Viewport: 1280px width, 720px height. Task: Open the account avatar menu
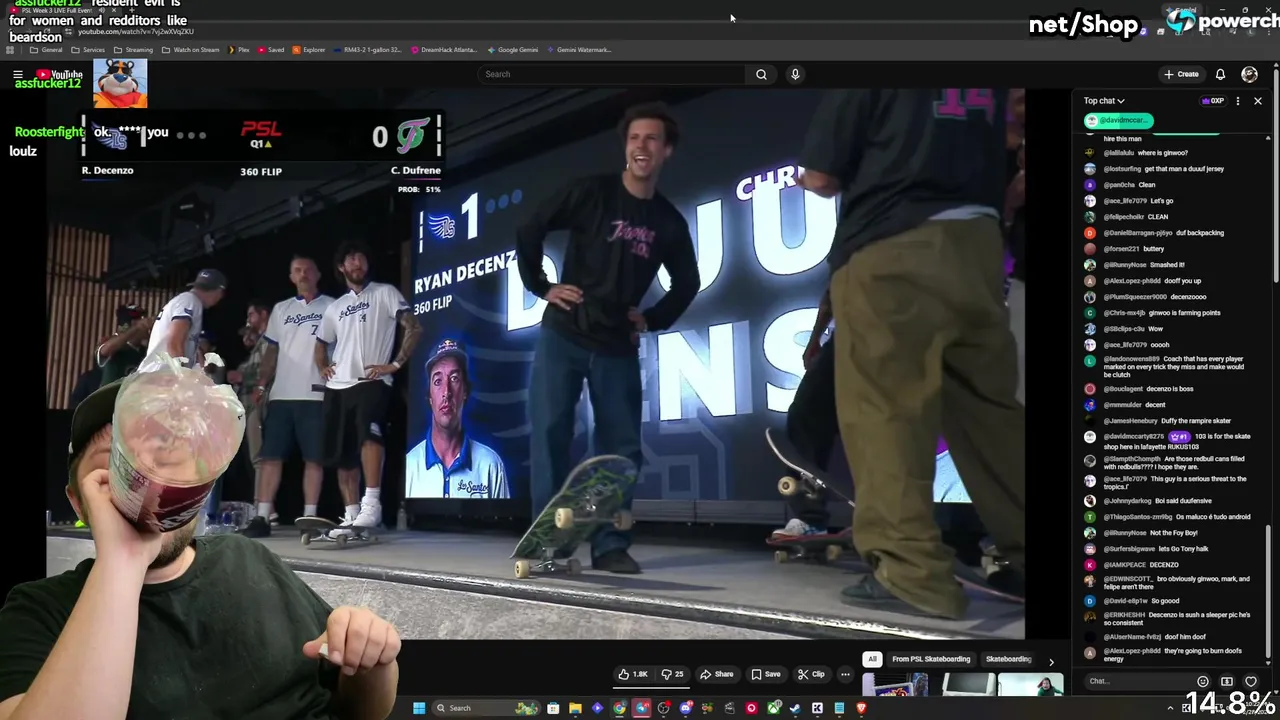click(x=1249, y=74)
